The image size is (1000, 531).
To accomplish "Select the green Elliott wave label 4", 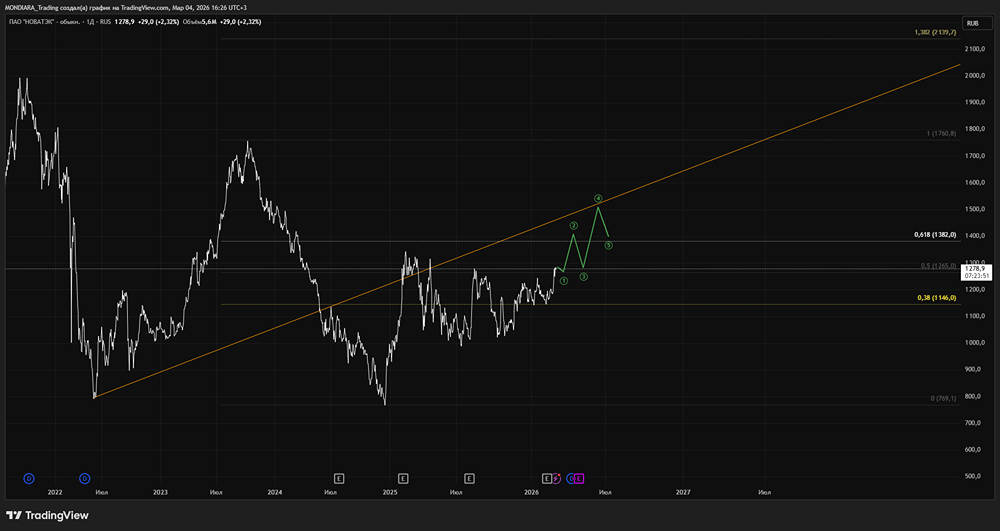I will pos(598,198).
